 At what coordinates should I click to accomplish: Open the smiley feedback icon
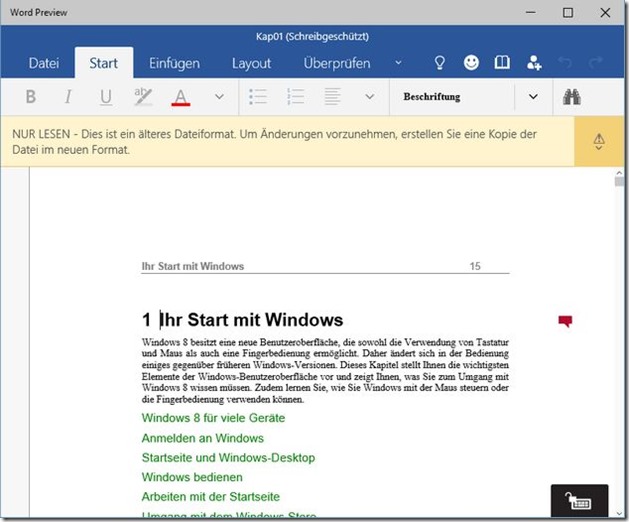coord(471,63)
